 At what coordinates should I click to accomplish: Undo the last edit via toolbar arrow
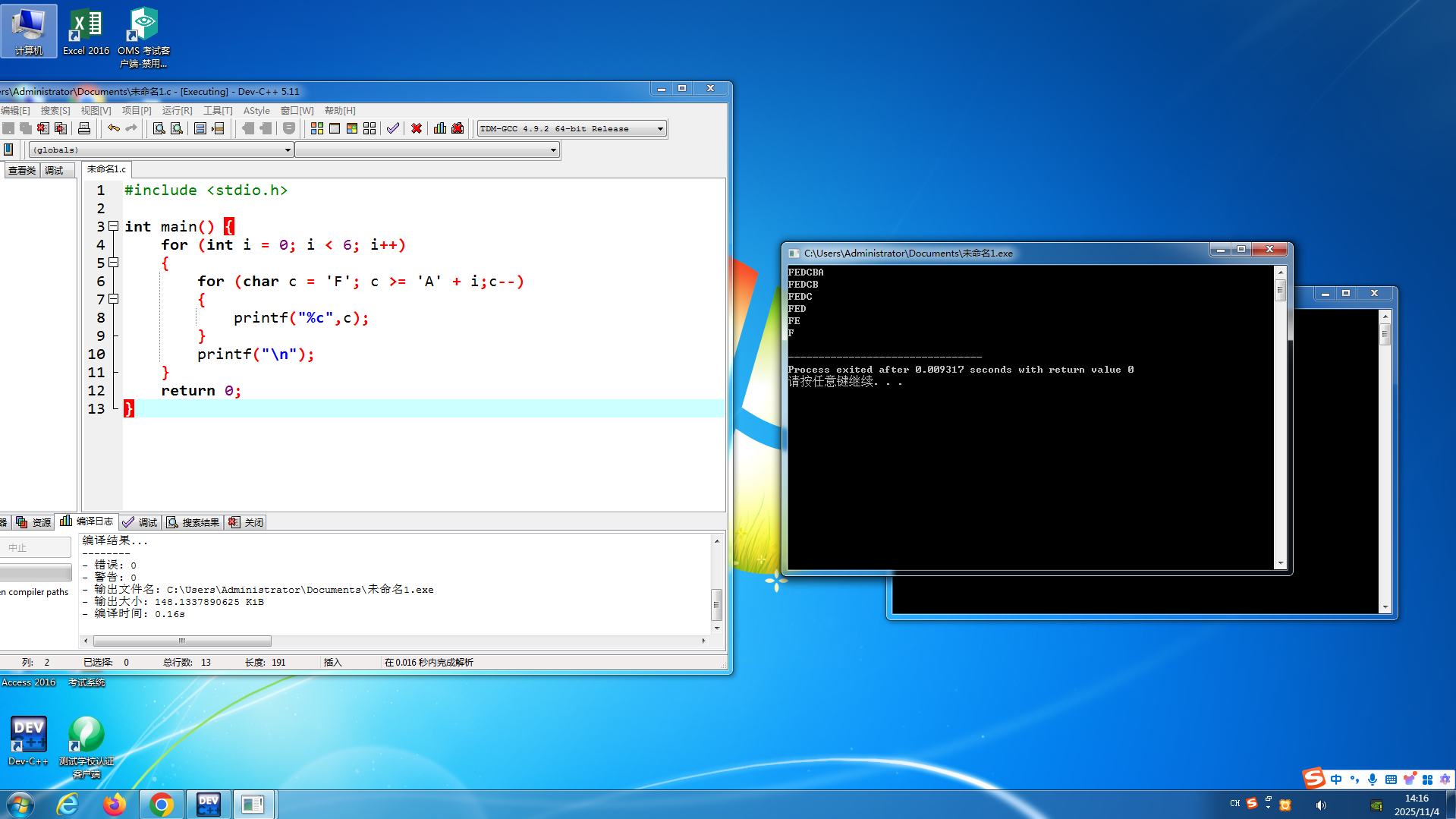click(114, 128)
